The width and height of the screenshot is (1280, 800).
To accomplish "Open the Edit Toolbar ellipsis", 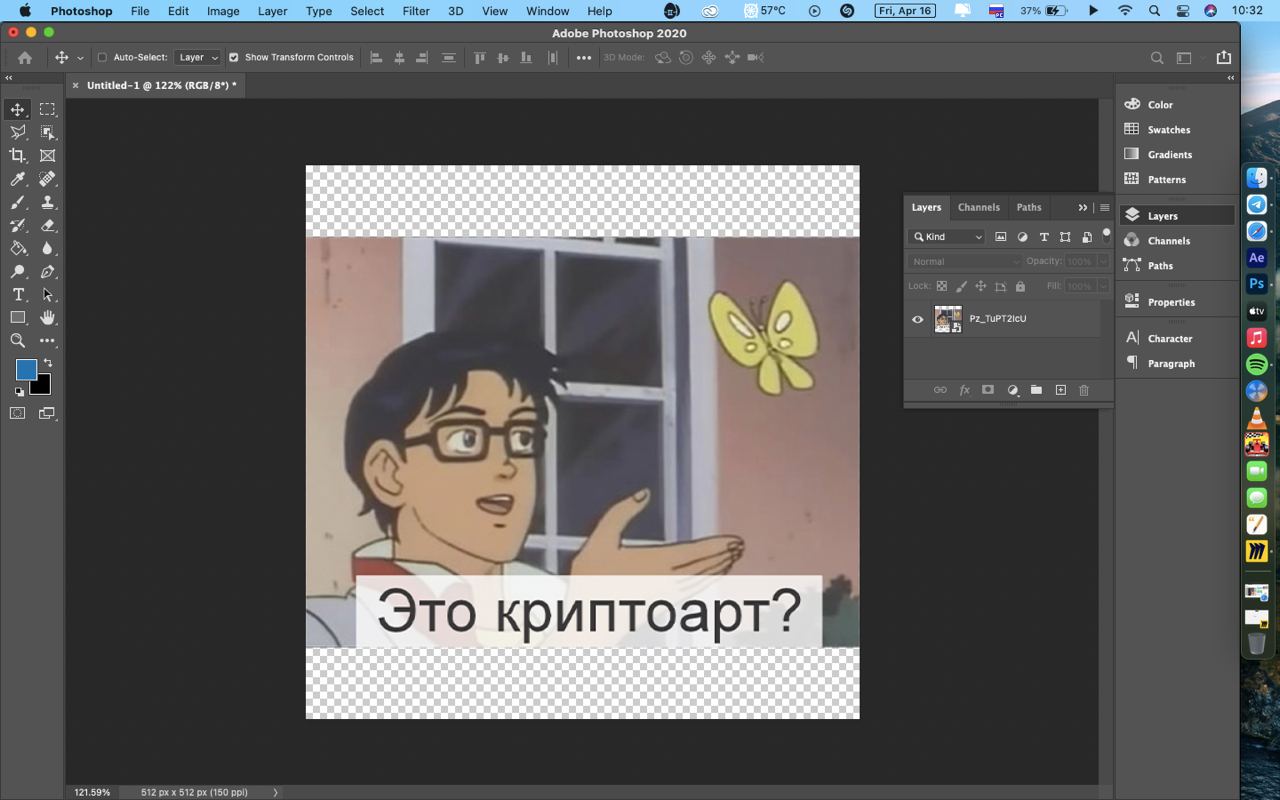I will 47,341.
